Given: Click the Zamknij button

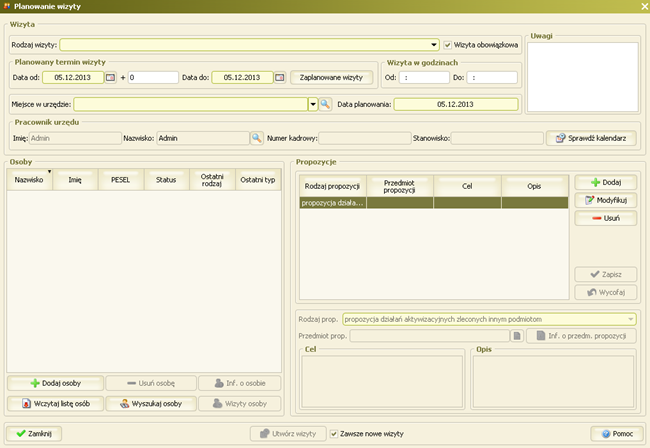Looking at the screenshot, I should click(34, 434).
